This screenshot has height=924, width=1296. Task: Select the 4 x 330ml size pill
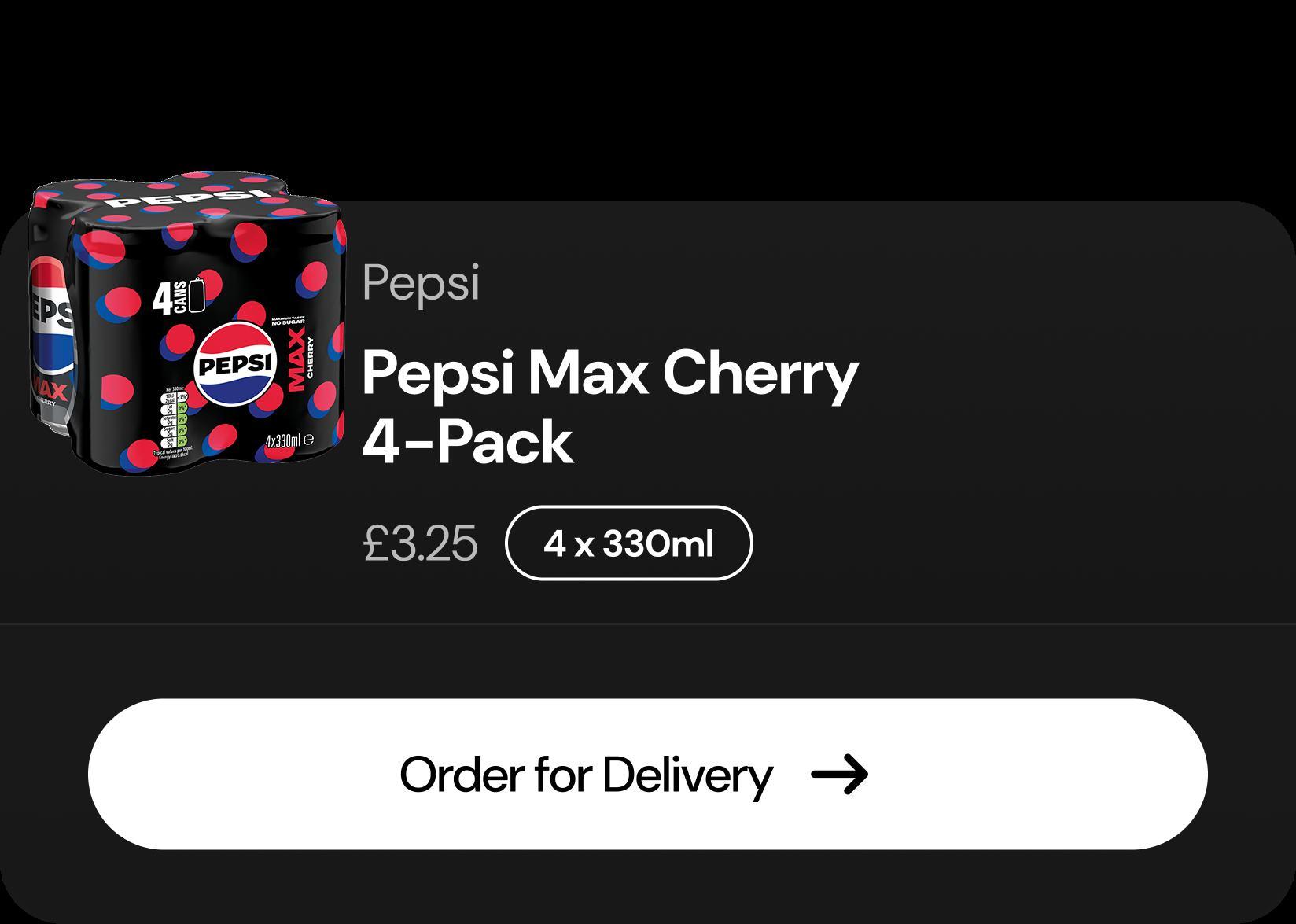(628, 543)
